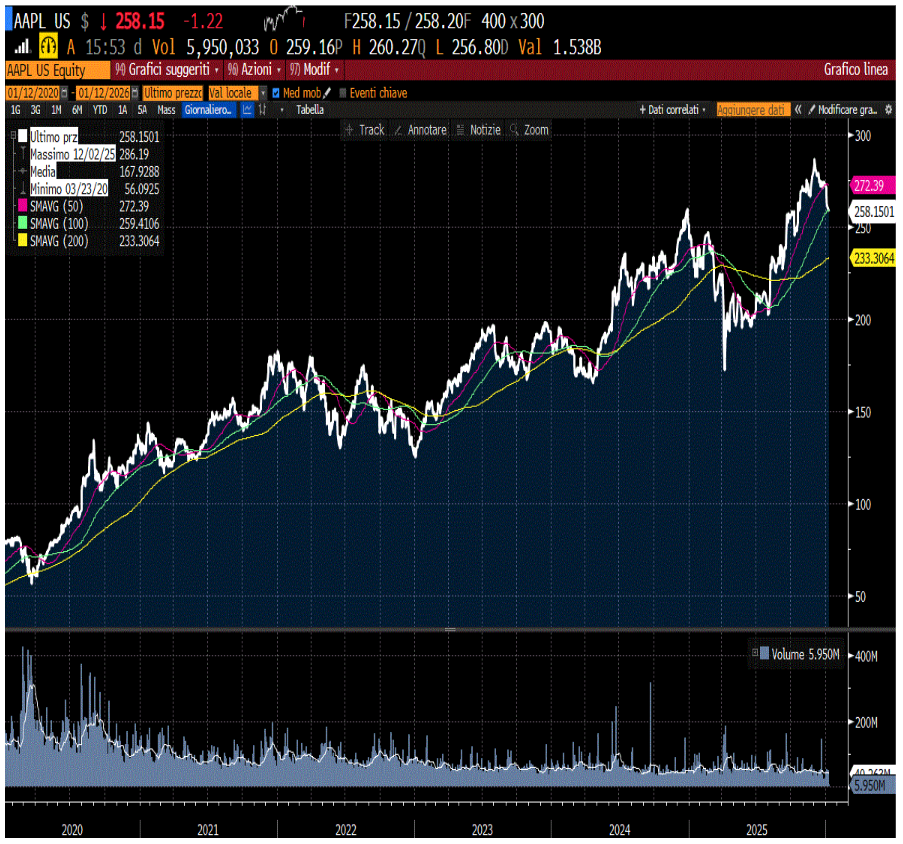The image size is (903, 844).
Task: Select the 1M time range
Action: [x=56, y=110]
